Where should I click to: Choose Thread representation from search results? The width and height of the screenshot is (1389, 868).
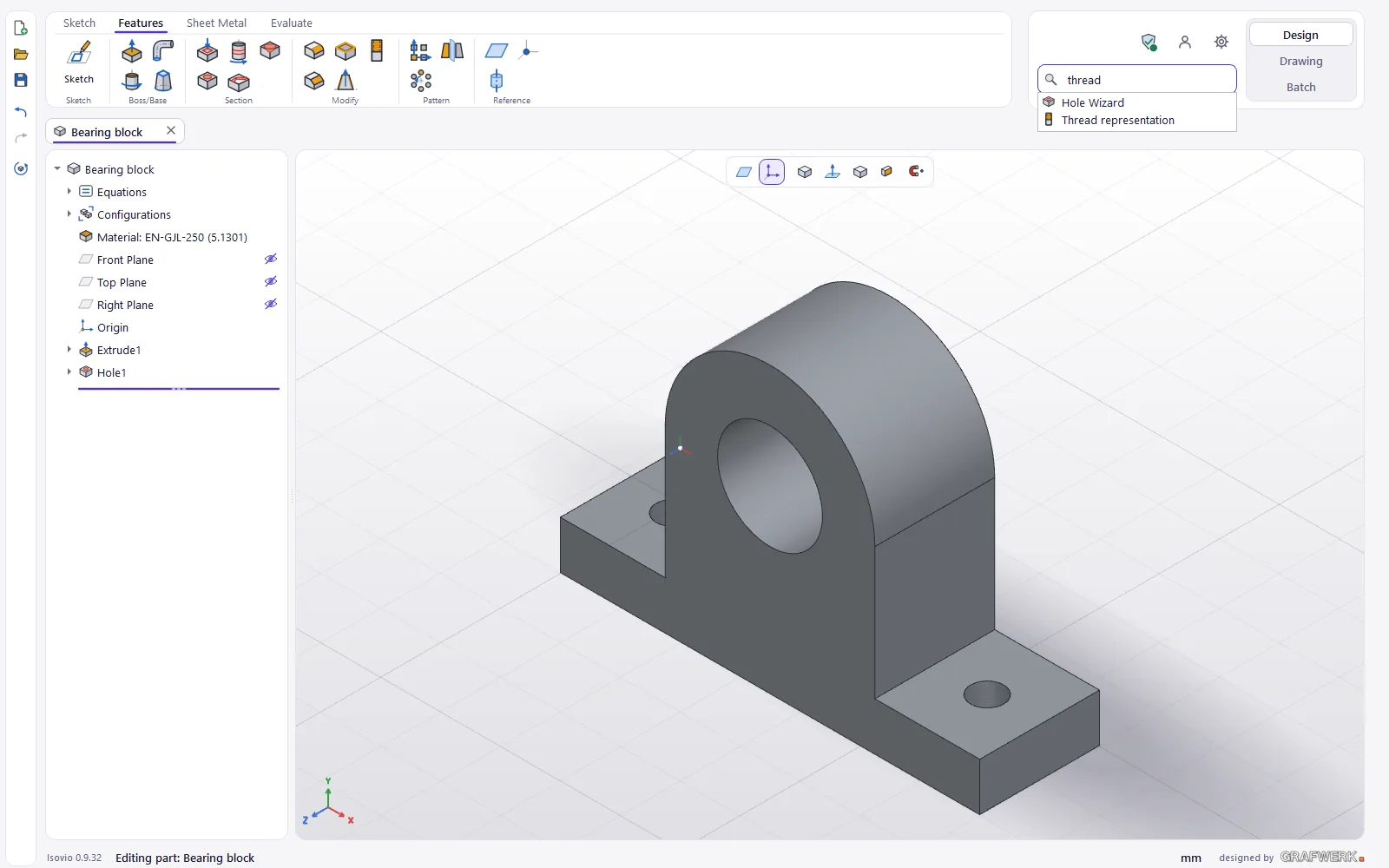point(1137,121)
